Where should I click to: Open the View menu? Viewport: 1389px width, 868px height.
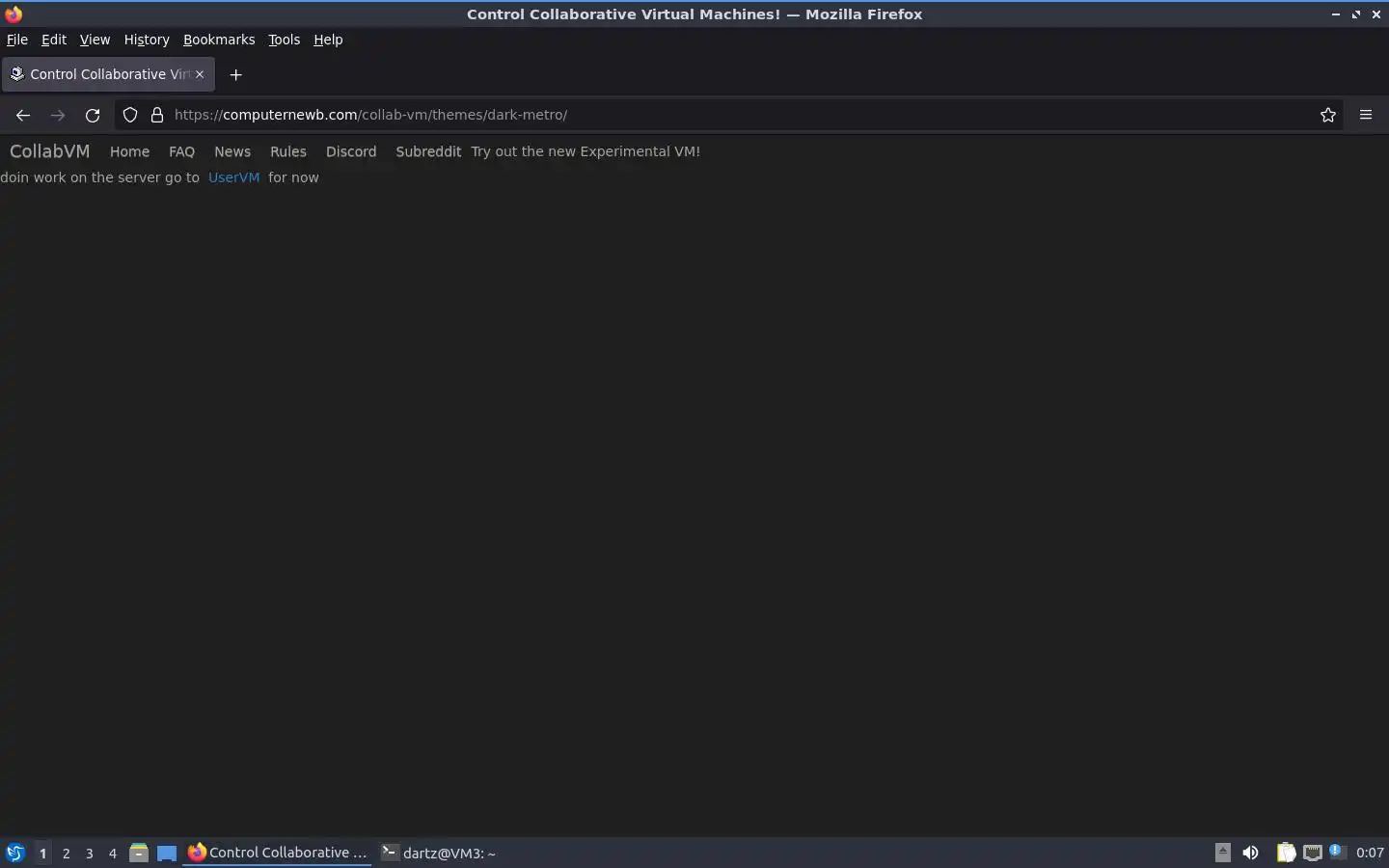95,40
